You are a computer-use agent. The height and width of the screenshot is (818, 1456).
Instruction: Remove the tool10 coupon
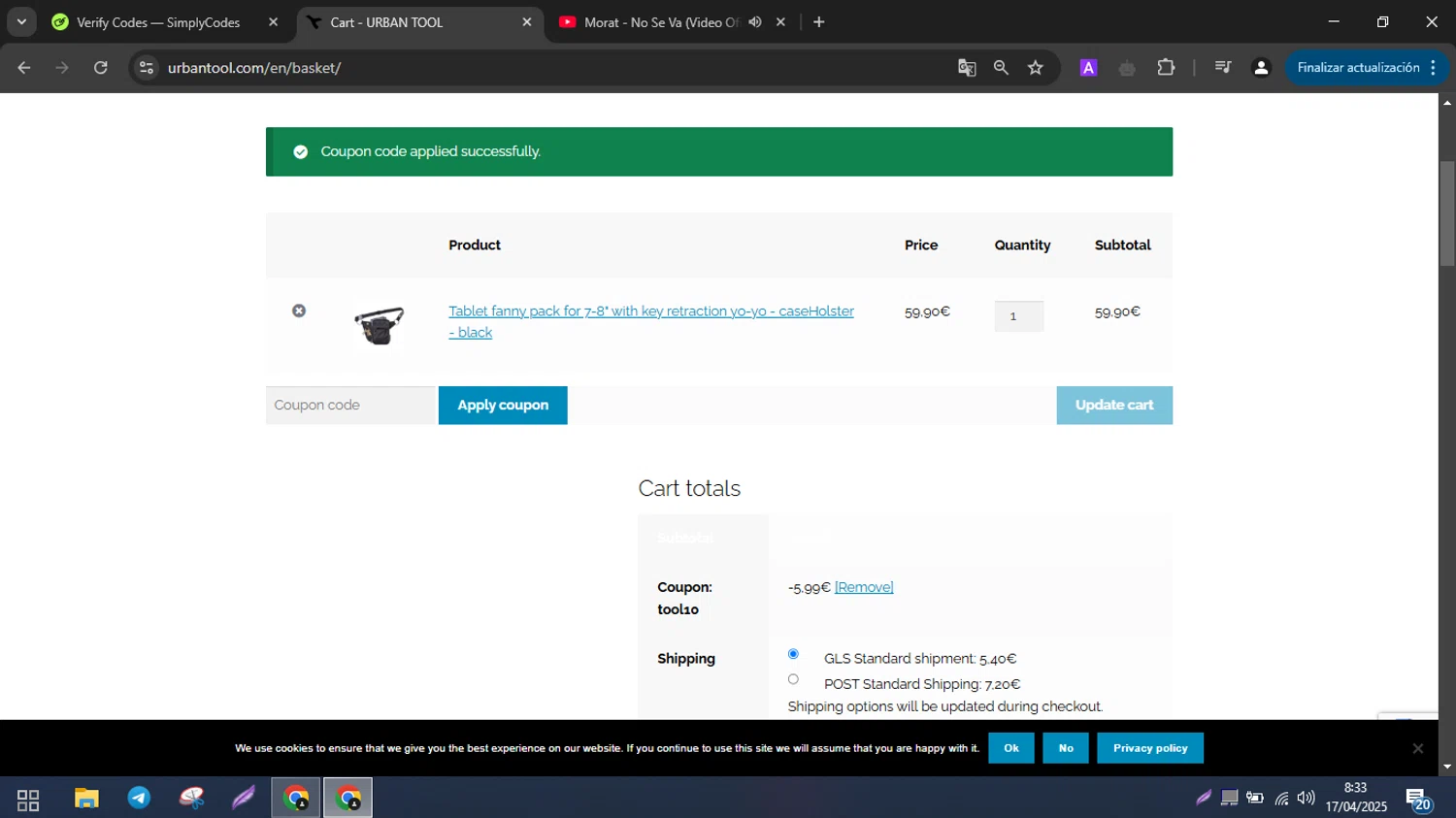[x=864, y=587]
